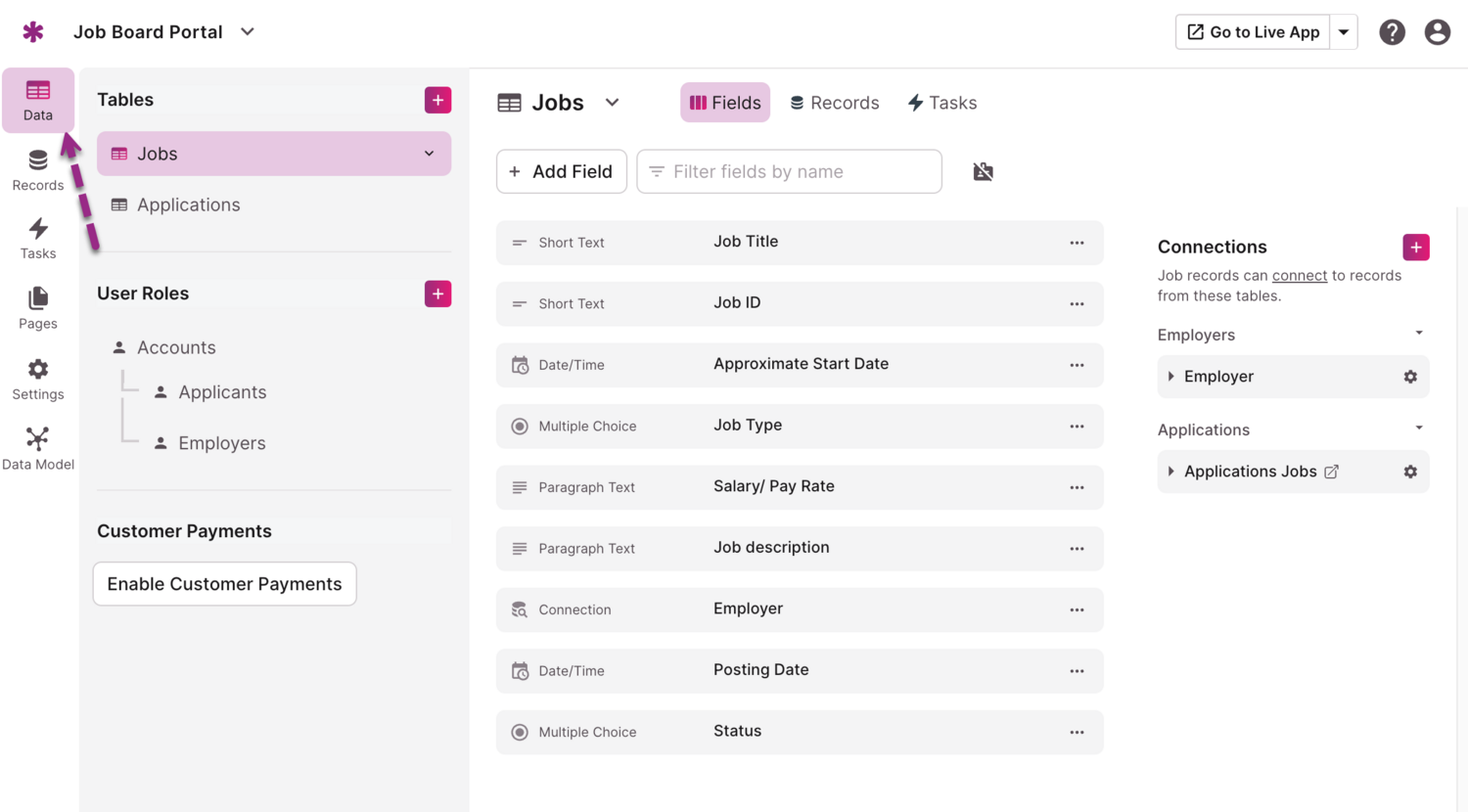The height and width of the screenshot is (812, 1468).
Task: Click the Filter fields by name box
Action: pyautogui.click(x=789, y=172)
